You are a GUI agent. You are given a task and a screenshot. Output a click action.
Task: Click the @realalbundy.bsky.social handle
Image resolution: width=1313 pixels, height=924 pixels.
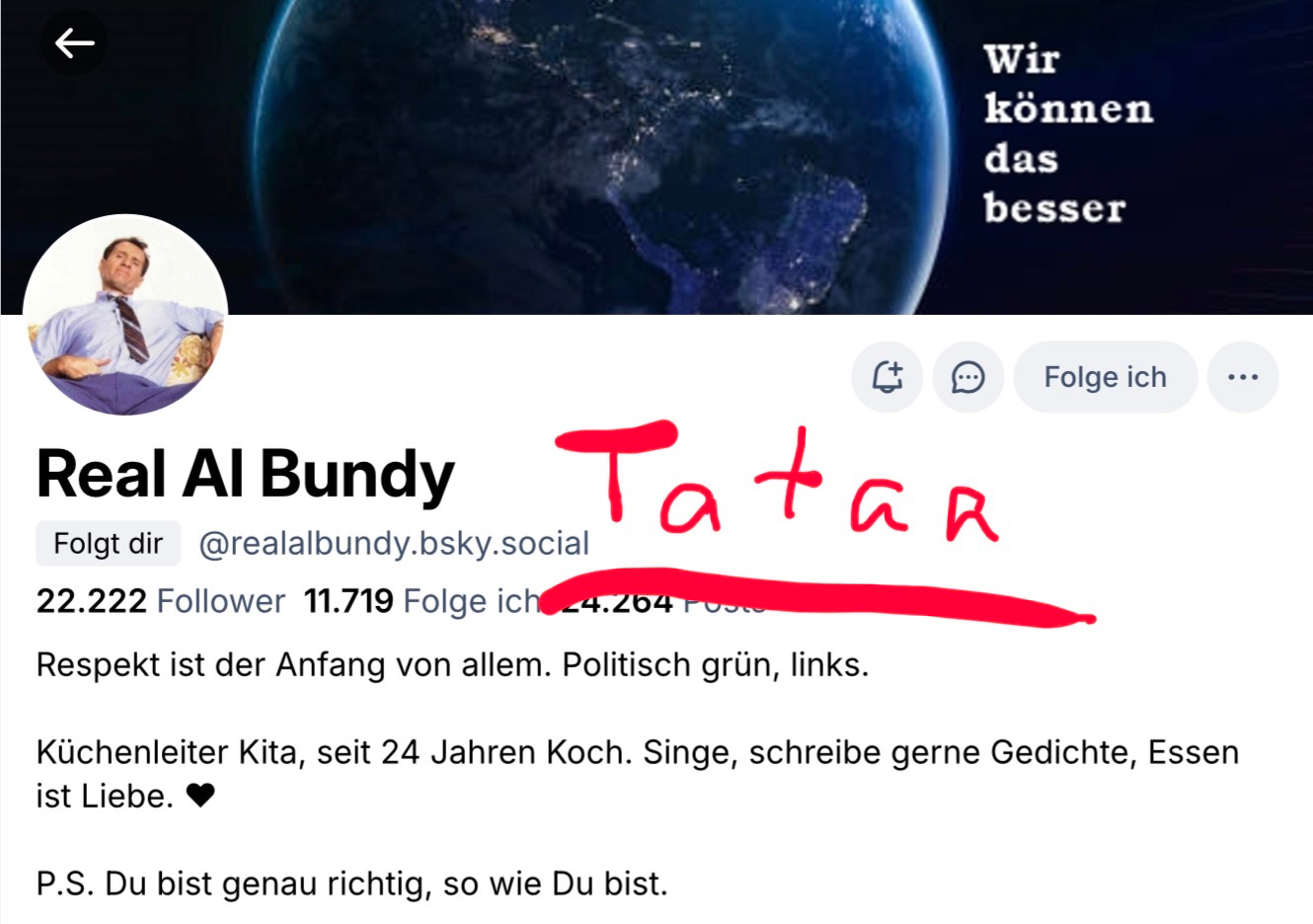(394, 543)
